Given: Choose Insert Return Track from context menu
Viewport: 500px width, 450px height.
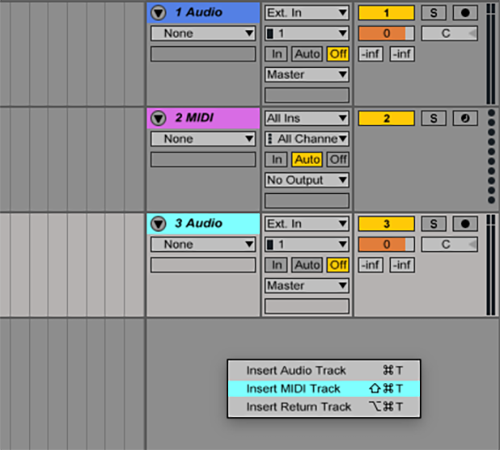Looking at the screenshot, I should pyautogui.click(x=324, y=407).
